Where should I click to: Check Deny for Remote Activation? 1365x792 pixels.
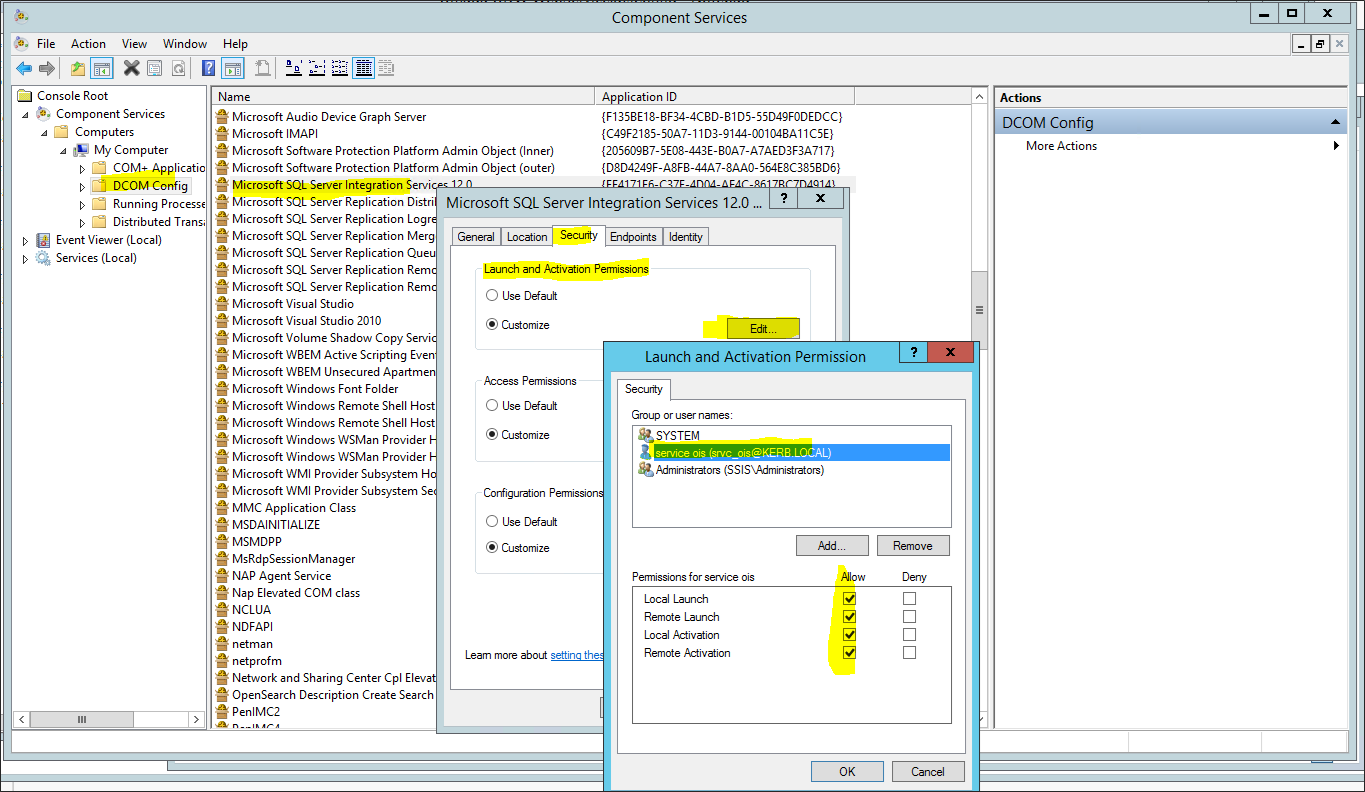click(x=909, y=653)
